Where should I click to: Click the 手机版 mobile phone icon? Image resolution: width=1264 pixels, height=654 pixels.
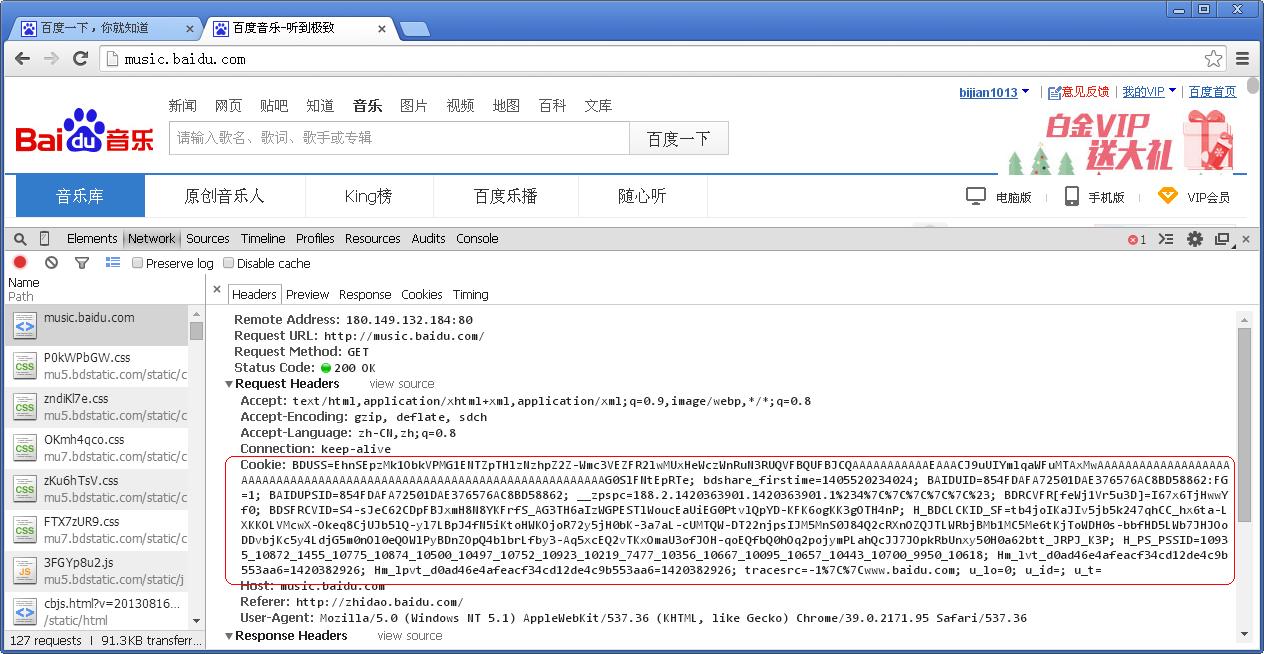[1072, 196]
